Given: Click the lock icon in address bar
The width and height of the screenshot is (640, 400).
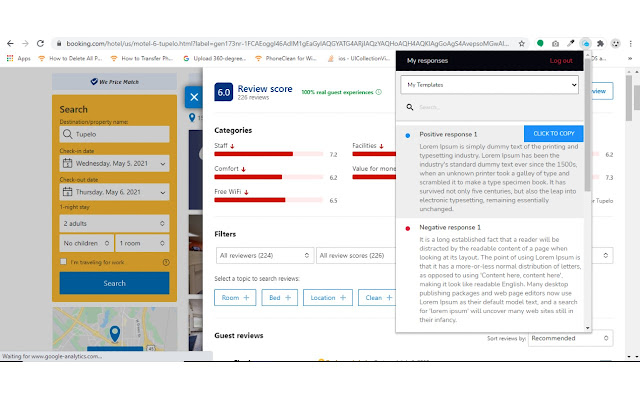Looking at the screenshot, I should coord(59,43).
